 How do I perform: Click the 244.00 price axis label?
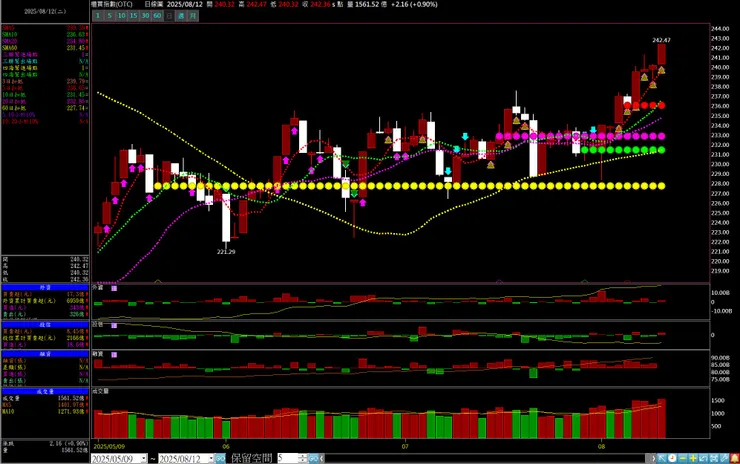coord(720,28)
